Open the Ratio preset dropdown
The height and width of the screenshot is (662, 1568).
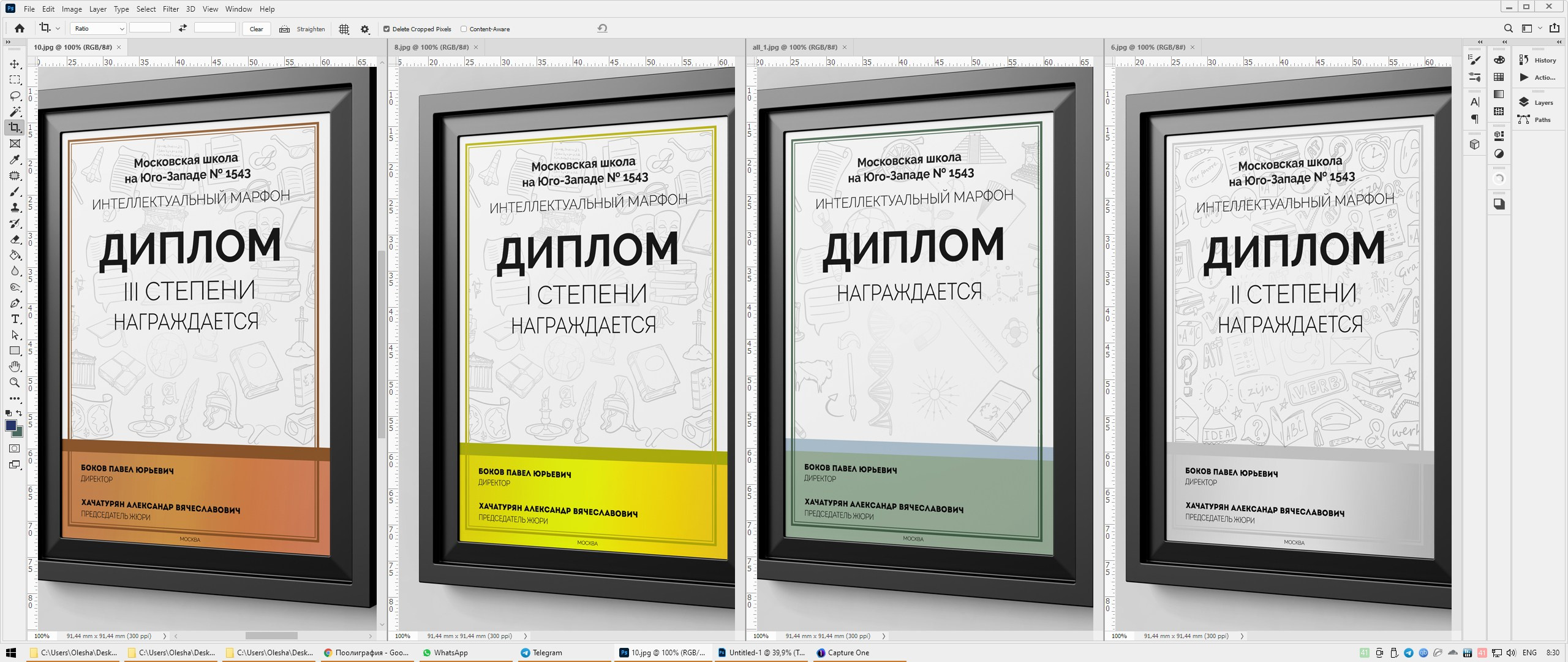tap(98, 29)
